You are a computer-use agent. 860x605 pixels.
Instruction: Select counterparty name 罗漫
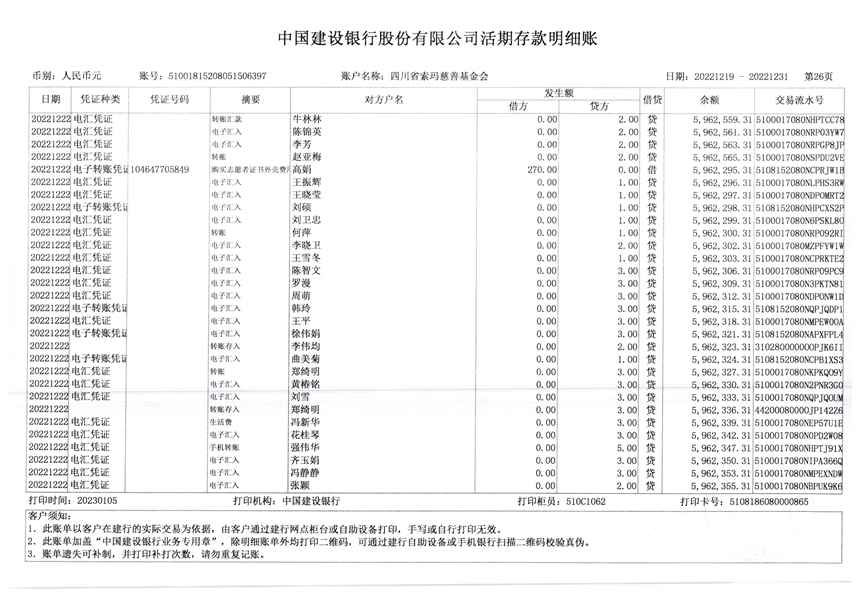(302, 283)
